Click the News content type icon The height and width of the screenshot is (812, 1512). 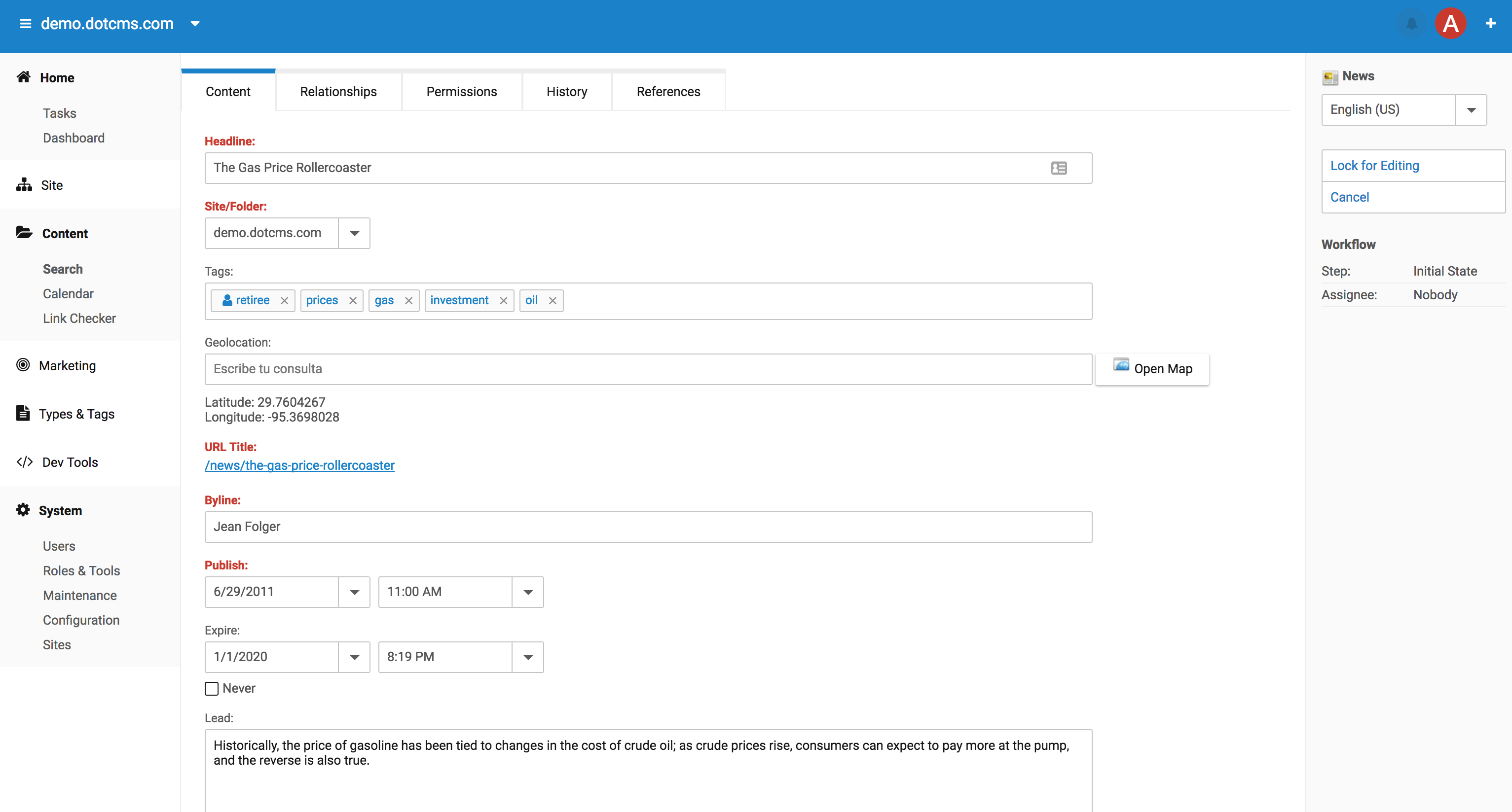click(1330, 76)
